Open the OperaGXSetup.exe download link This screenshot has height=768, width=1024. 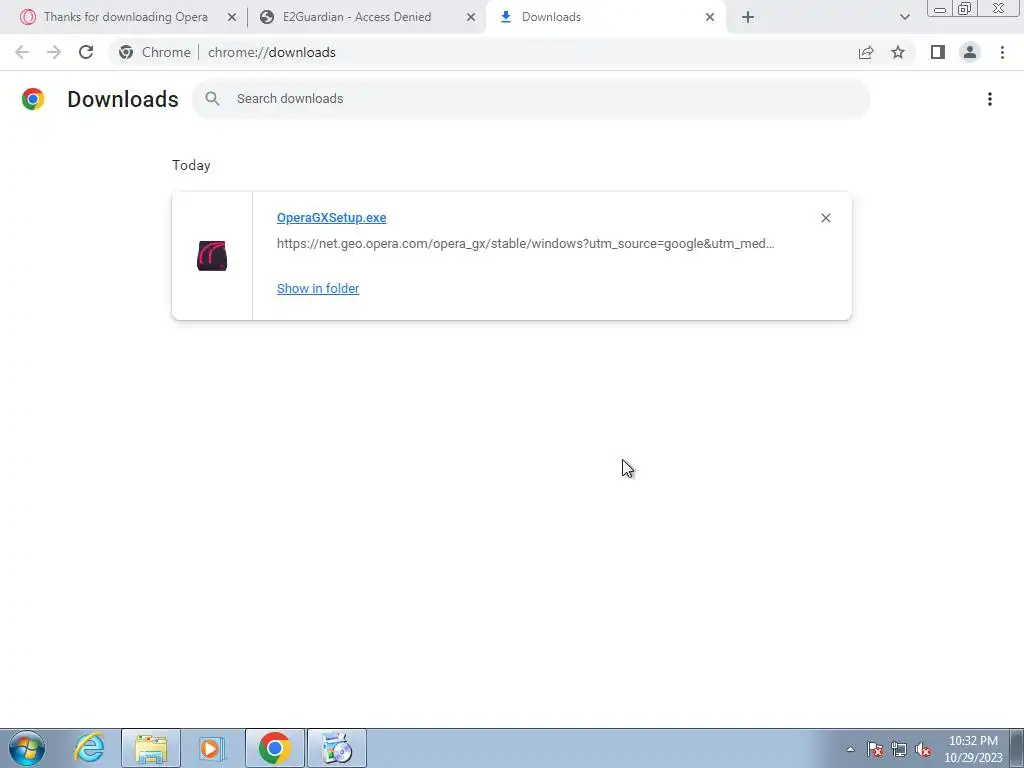point(331,217)
